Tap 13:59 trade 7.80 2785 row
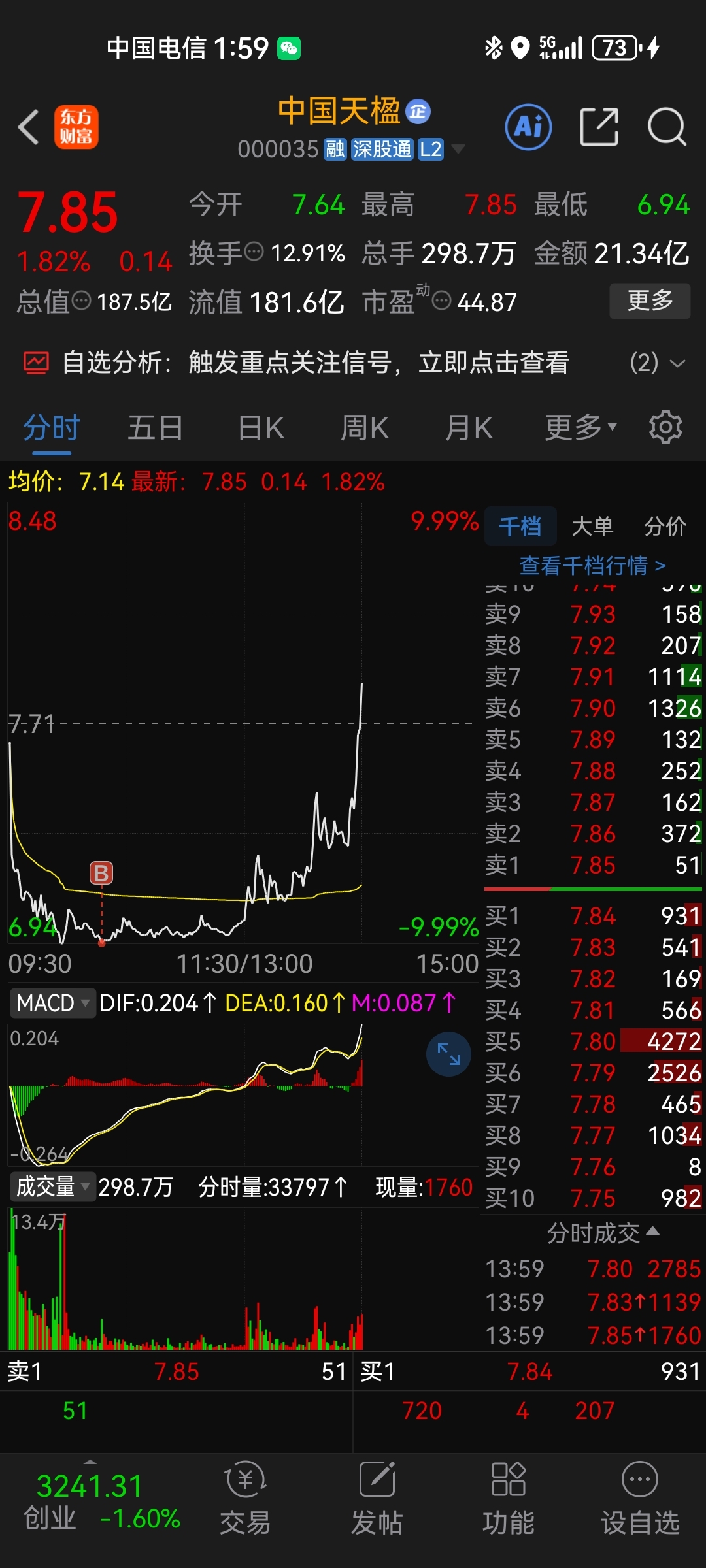Screen dimensions: 706x1568 pos(593,1268)
